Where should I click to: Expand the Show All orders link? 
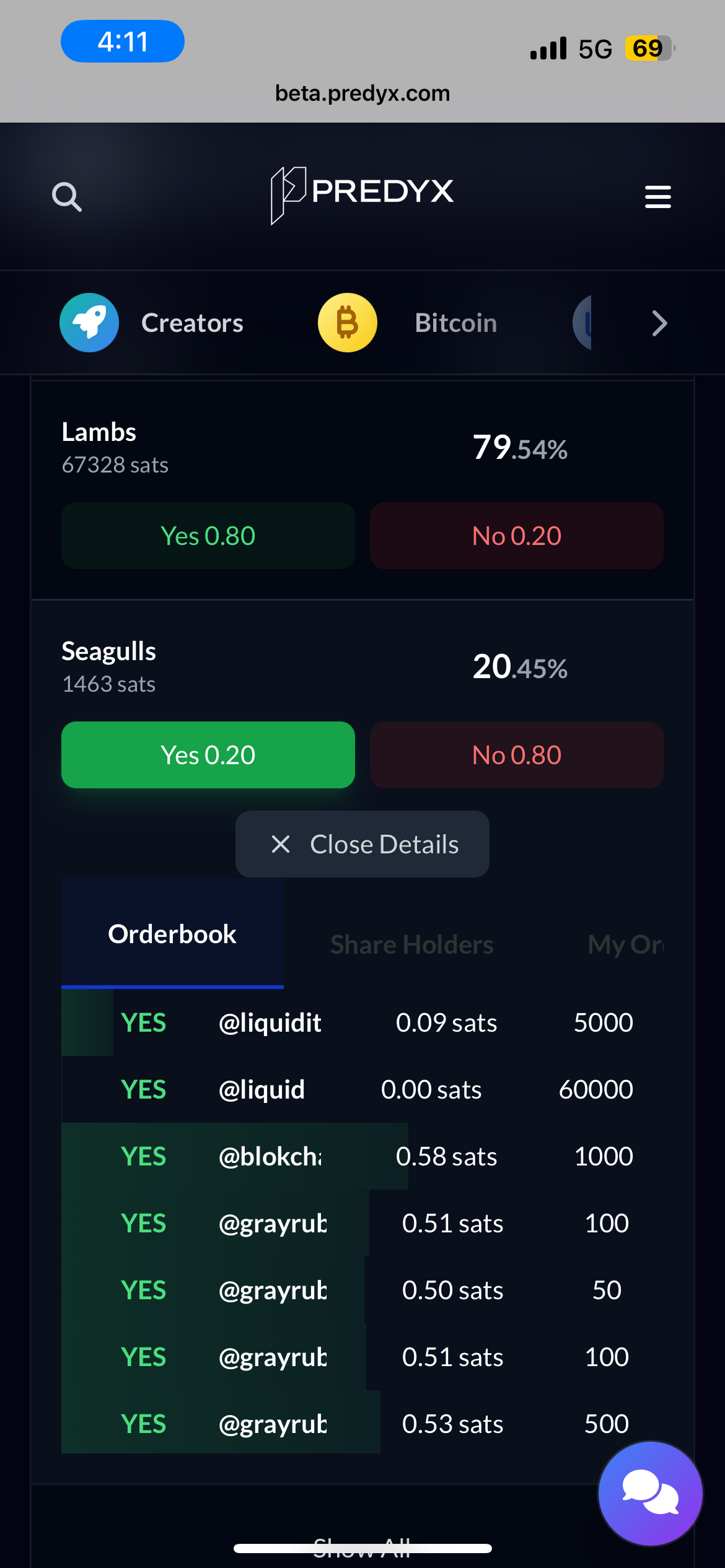click(x=362, y=1546)
